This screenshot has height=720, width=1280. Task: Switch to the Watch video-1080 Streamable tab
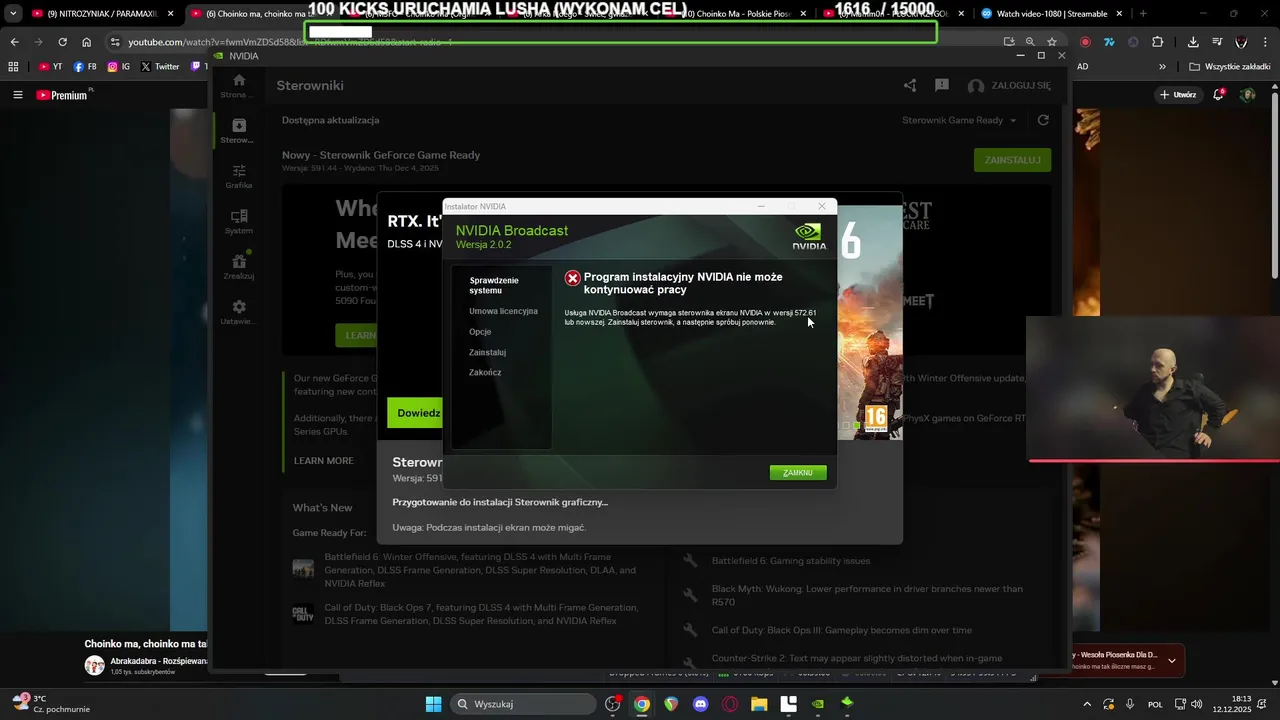[x=1050, y=14]
